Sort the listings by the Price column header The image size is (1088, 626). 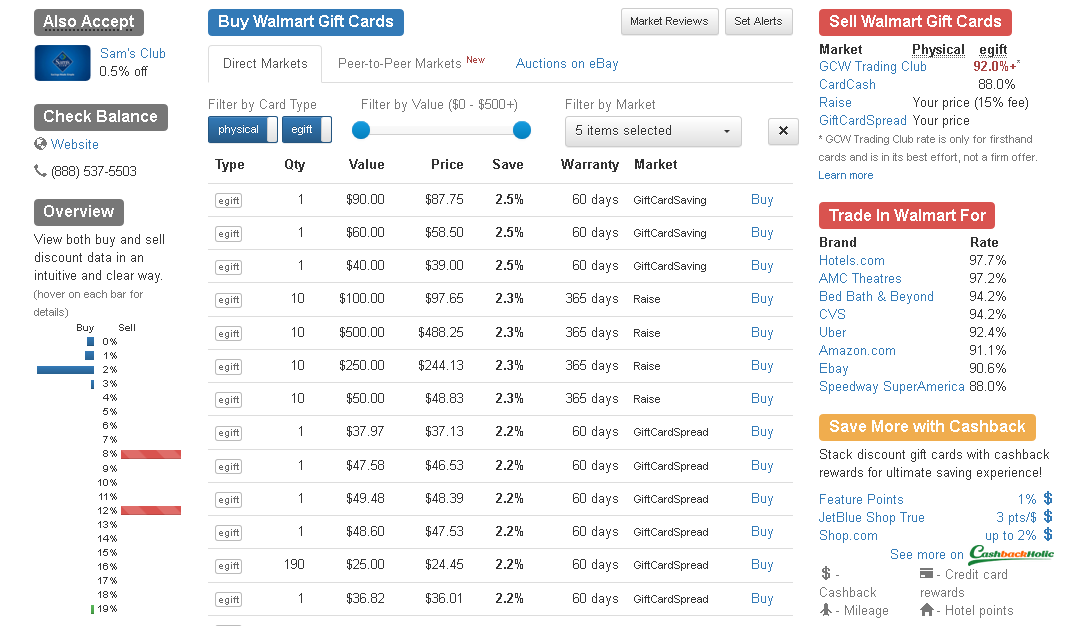tap(447, 164)
